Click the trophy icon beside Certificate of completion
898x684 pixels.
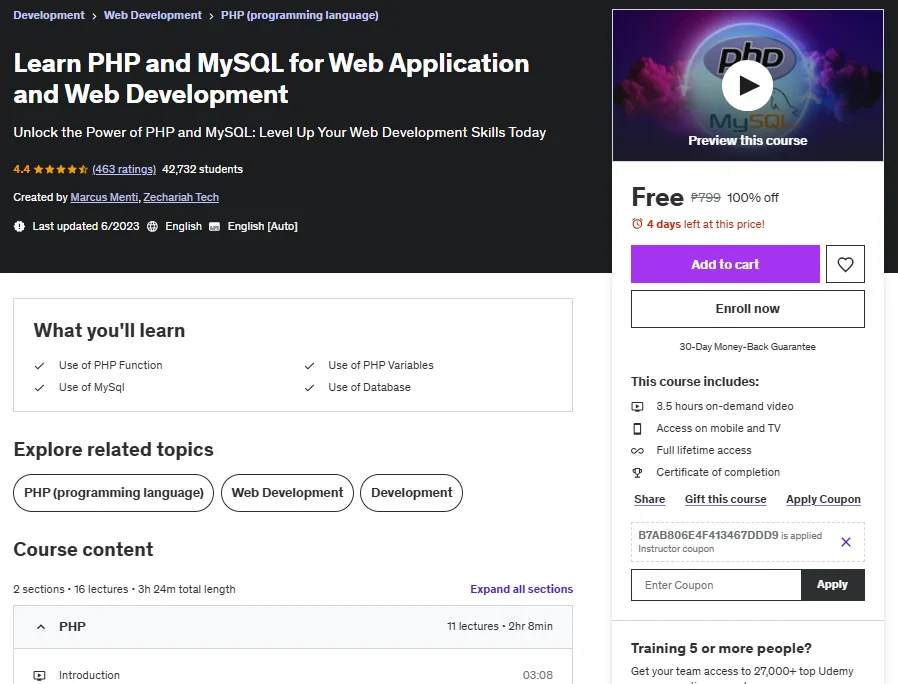tap(637, 473)
